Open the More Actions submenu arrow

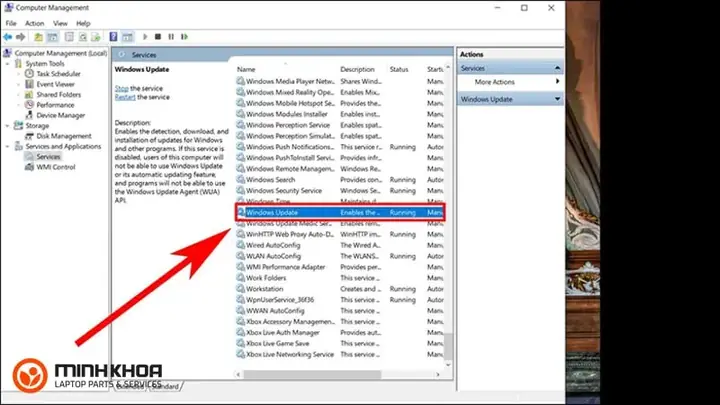coord(557,81)
